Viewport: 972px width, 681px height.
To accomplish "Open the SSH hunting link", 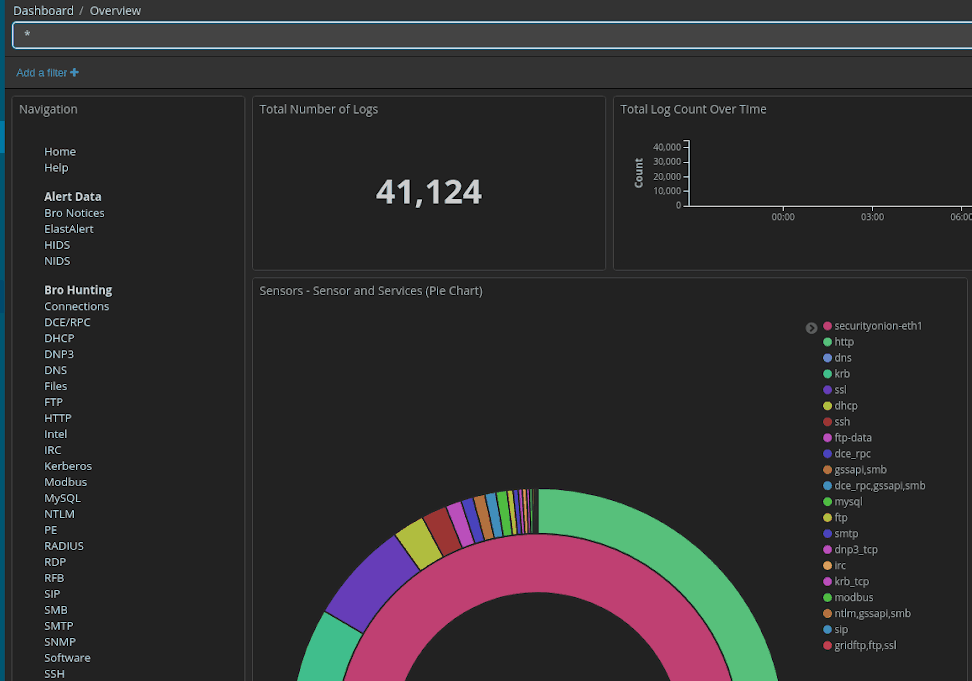I will tap(55, 674).
